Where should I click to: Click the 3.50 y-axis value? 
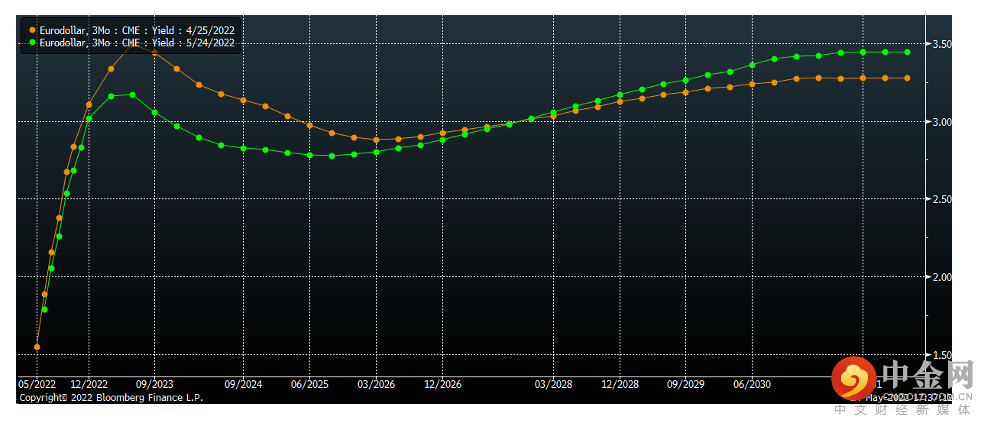point(942,44)
